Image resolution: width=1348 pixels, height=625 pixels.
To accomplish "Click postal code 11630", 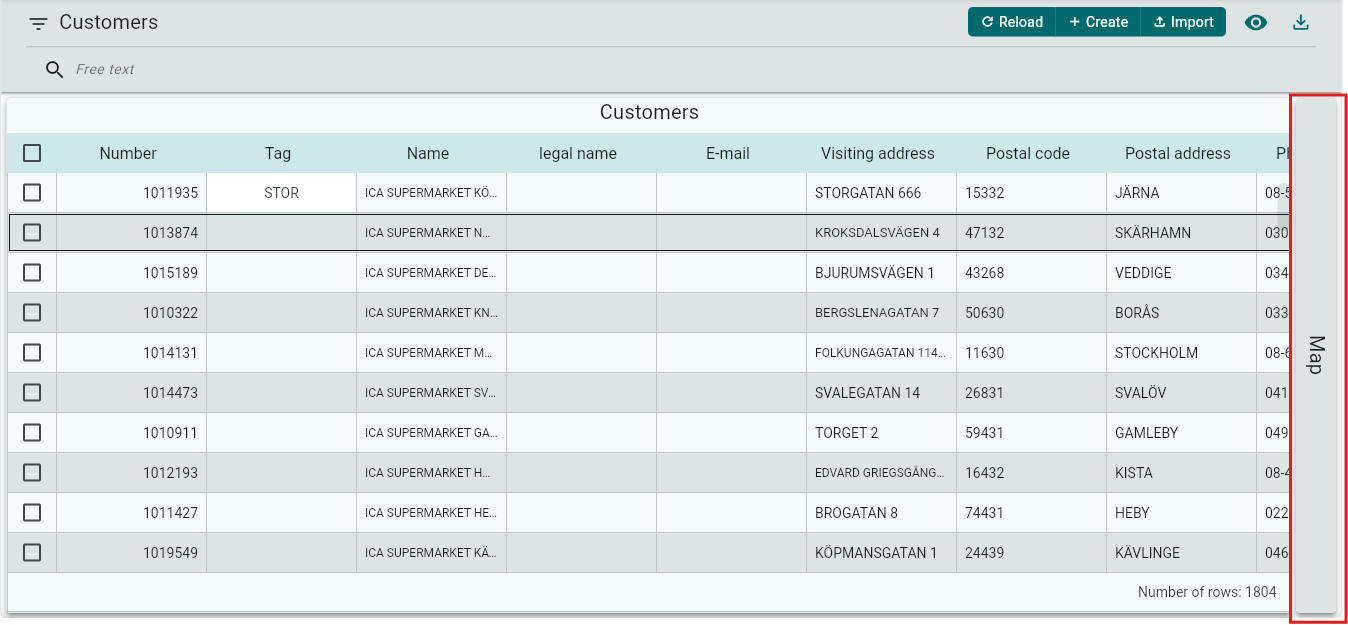I will coord(1031,352).
